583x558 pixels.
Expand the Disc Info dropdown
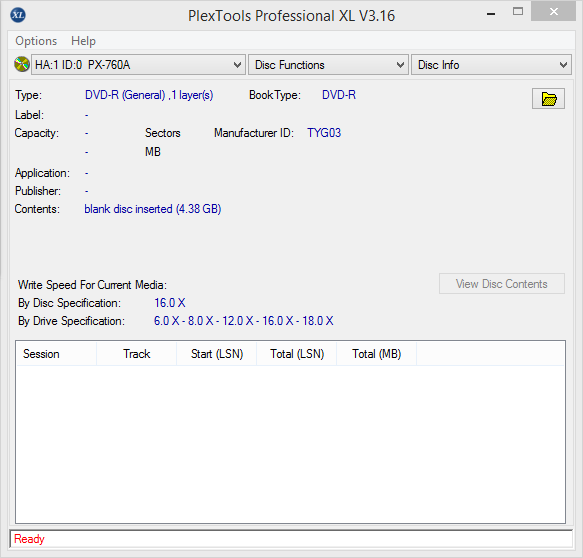tap(491, 65)
